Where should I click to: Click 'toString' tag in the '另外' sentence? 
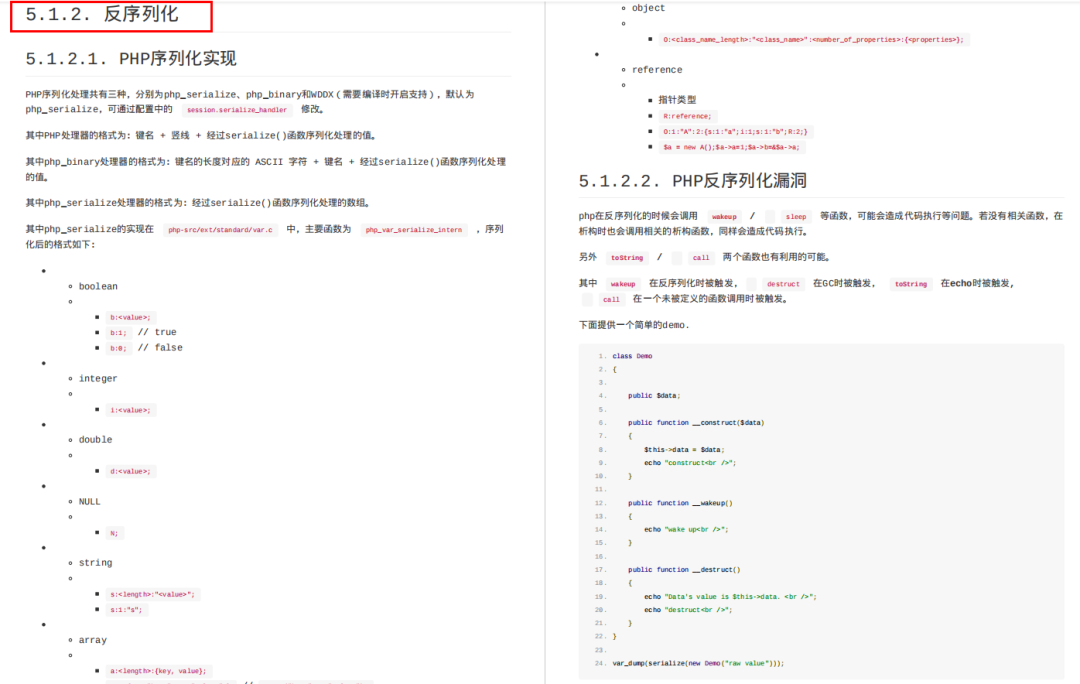click(x=627, y=258)
